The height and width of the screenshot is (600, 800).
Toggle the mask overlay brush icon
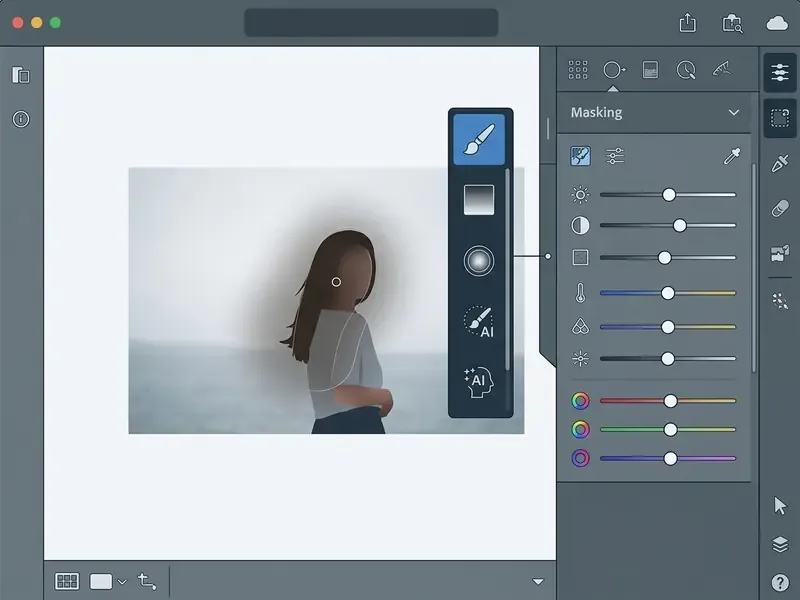[x=581, y=156]
